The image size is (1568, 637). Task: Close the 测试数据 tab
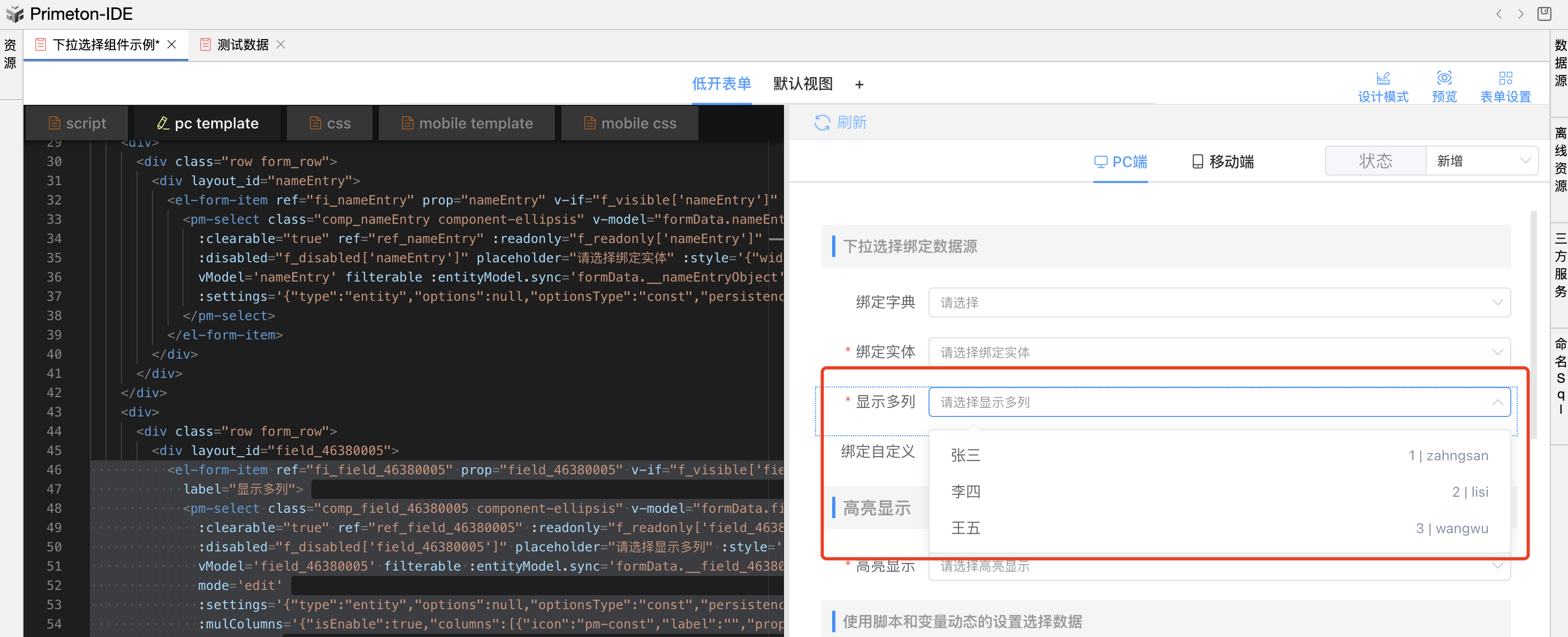[280, 44]
